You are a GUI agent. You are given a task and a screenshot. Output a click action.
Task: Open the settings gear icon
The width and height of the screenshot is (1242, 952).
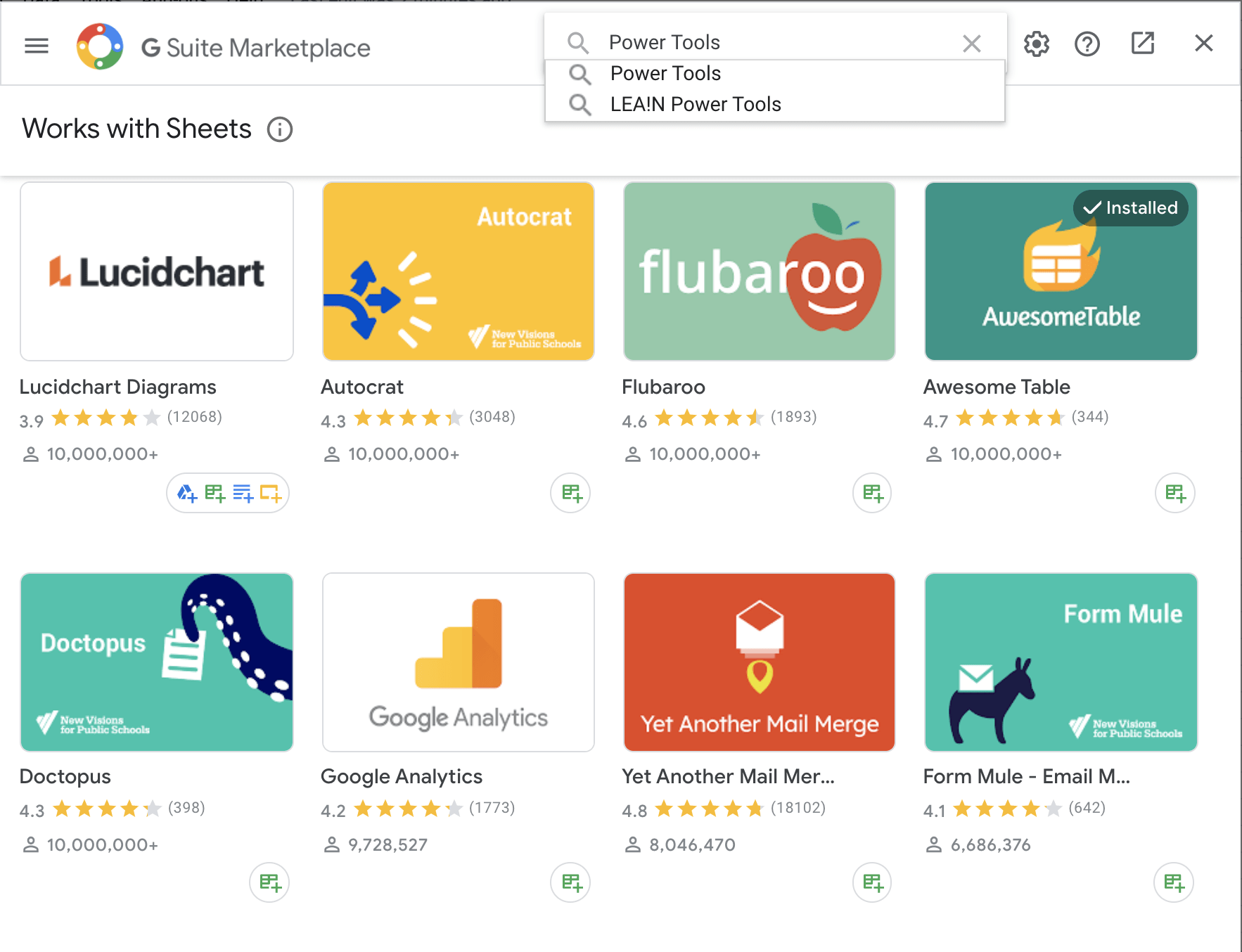(1036, 44)
